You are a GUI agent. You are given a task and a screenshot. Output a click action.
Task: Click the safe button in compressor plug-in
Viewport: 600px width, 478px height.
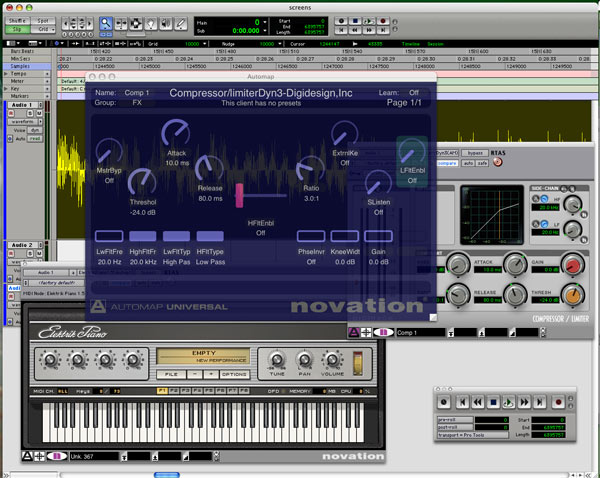pos(482,163)
